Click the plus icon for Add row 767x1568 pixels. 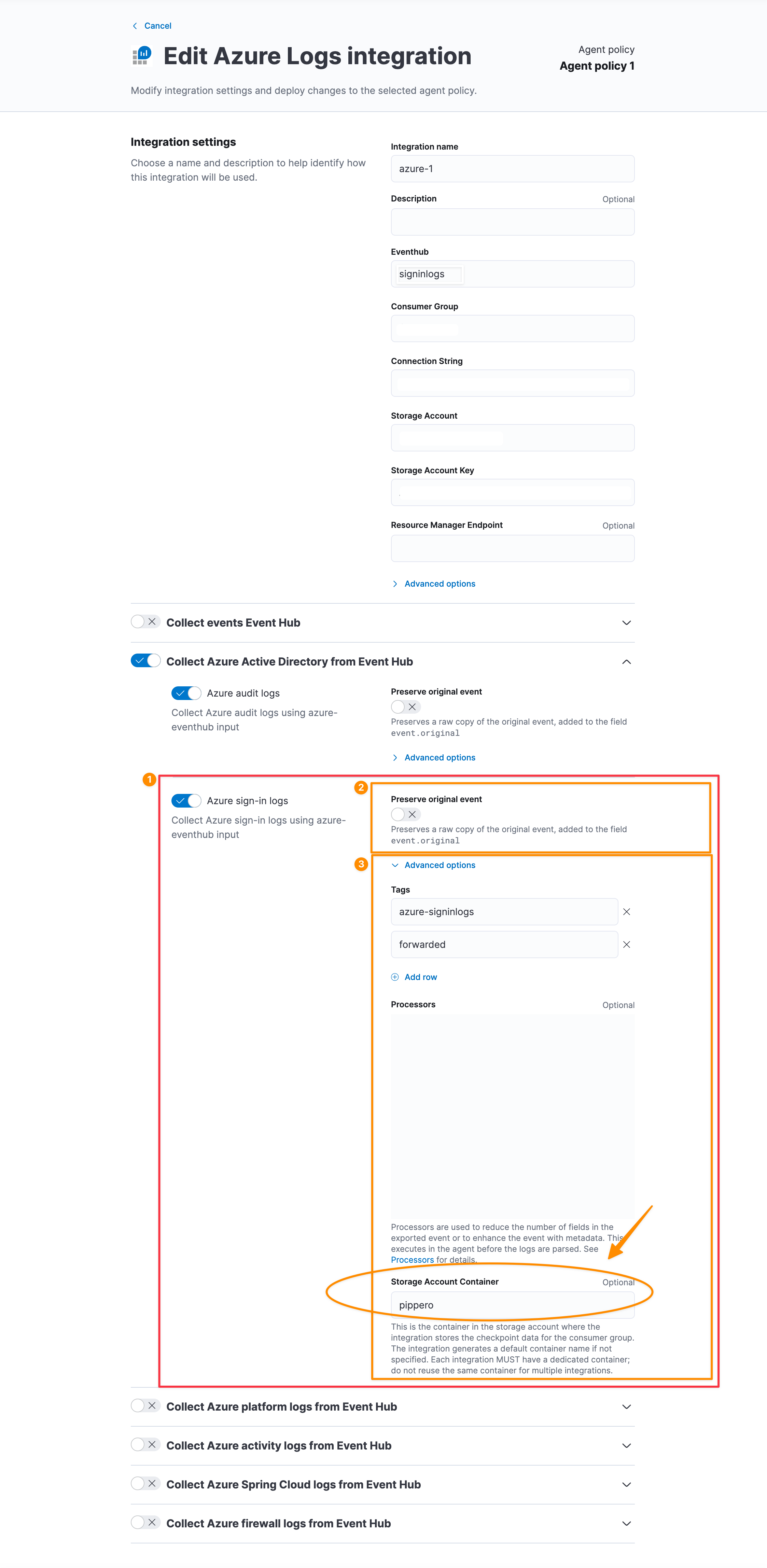click(394, 977)
